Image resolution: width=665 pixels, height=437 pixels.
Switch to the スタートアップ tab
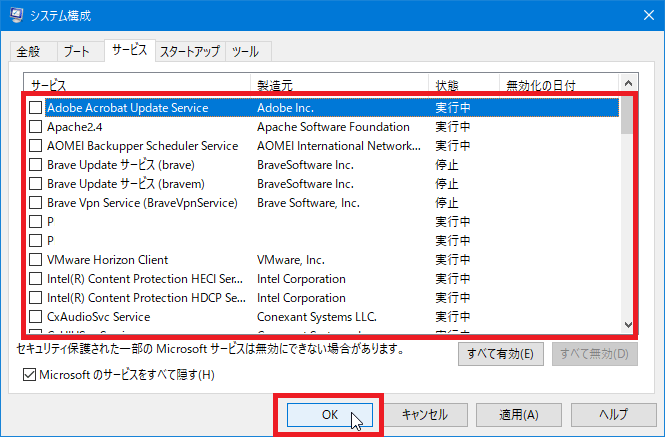tap(189, 51)
